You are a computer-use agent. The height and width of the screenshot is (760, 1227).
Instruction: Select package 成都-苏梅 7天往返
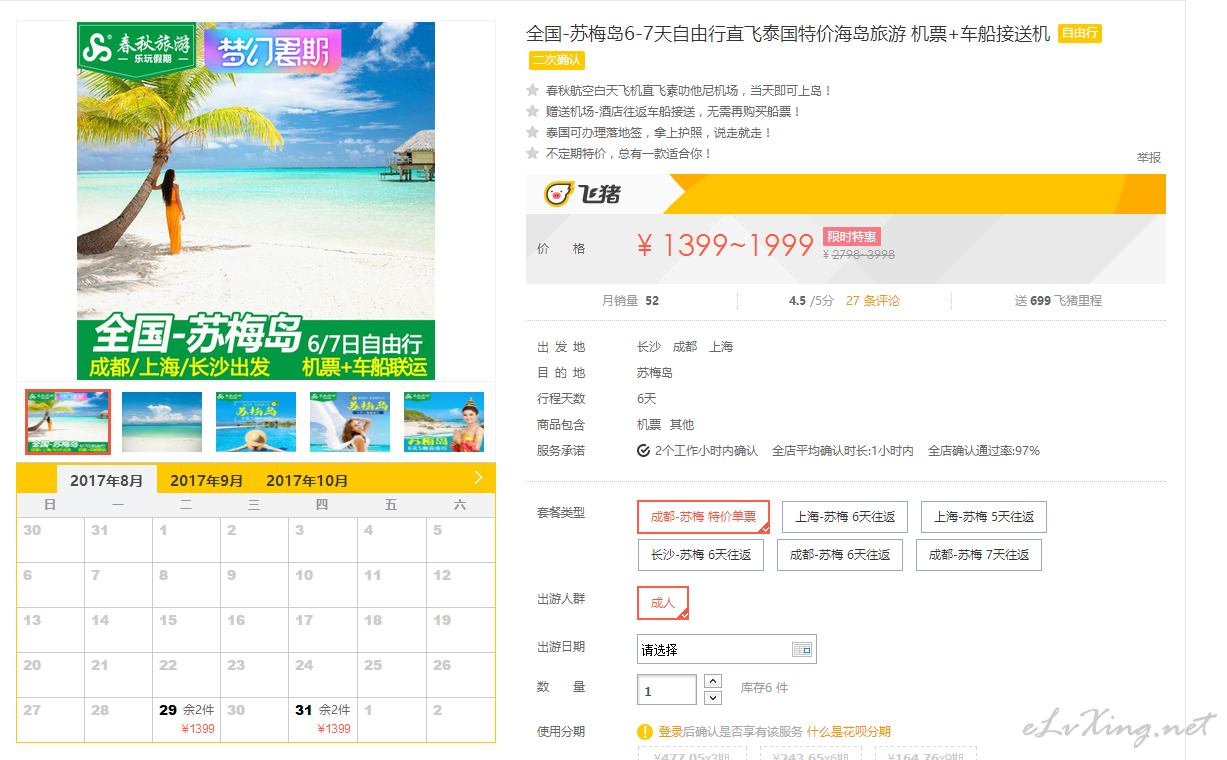point(979,555)
